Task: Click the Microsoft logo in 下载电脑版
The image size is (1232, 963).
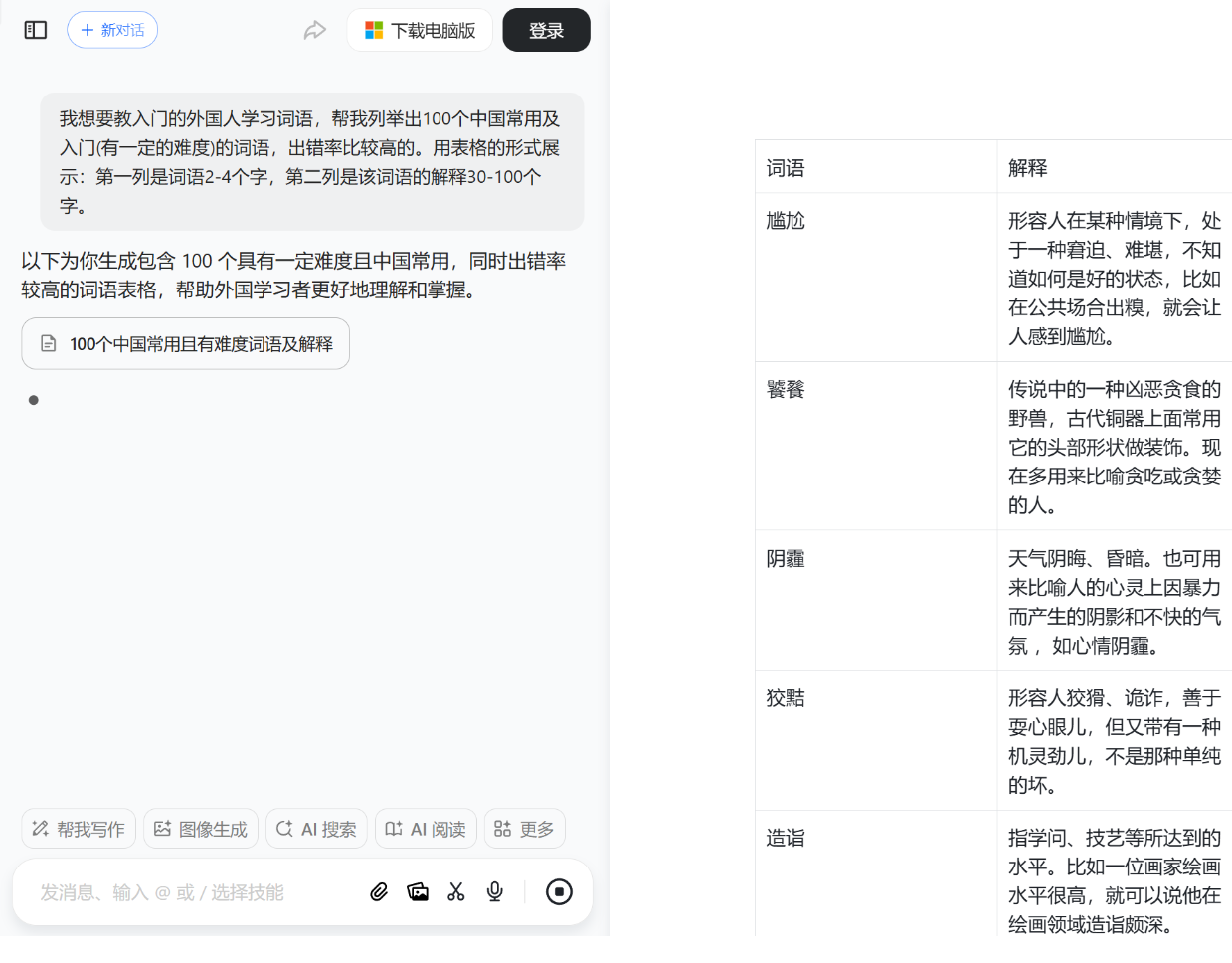Action: click(x=374, y=30)
